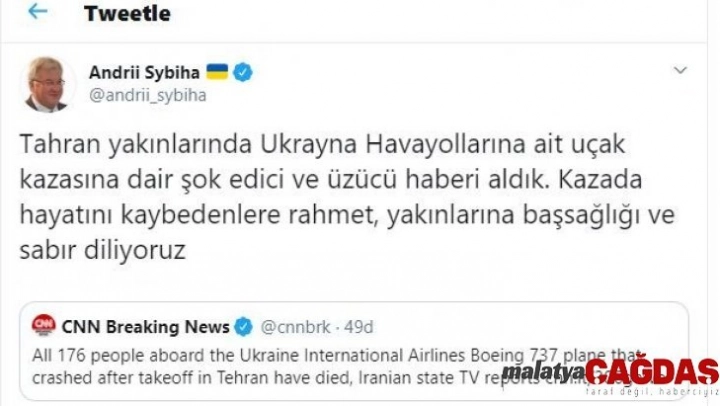
Task: Click the verified badge next to Andrii Sybiha
Action: 243,73
